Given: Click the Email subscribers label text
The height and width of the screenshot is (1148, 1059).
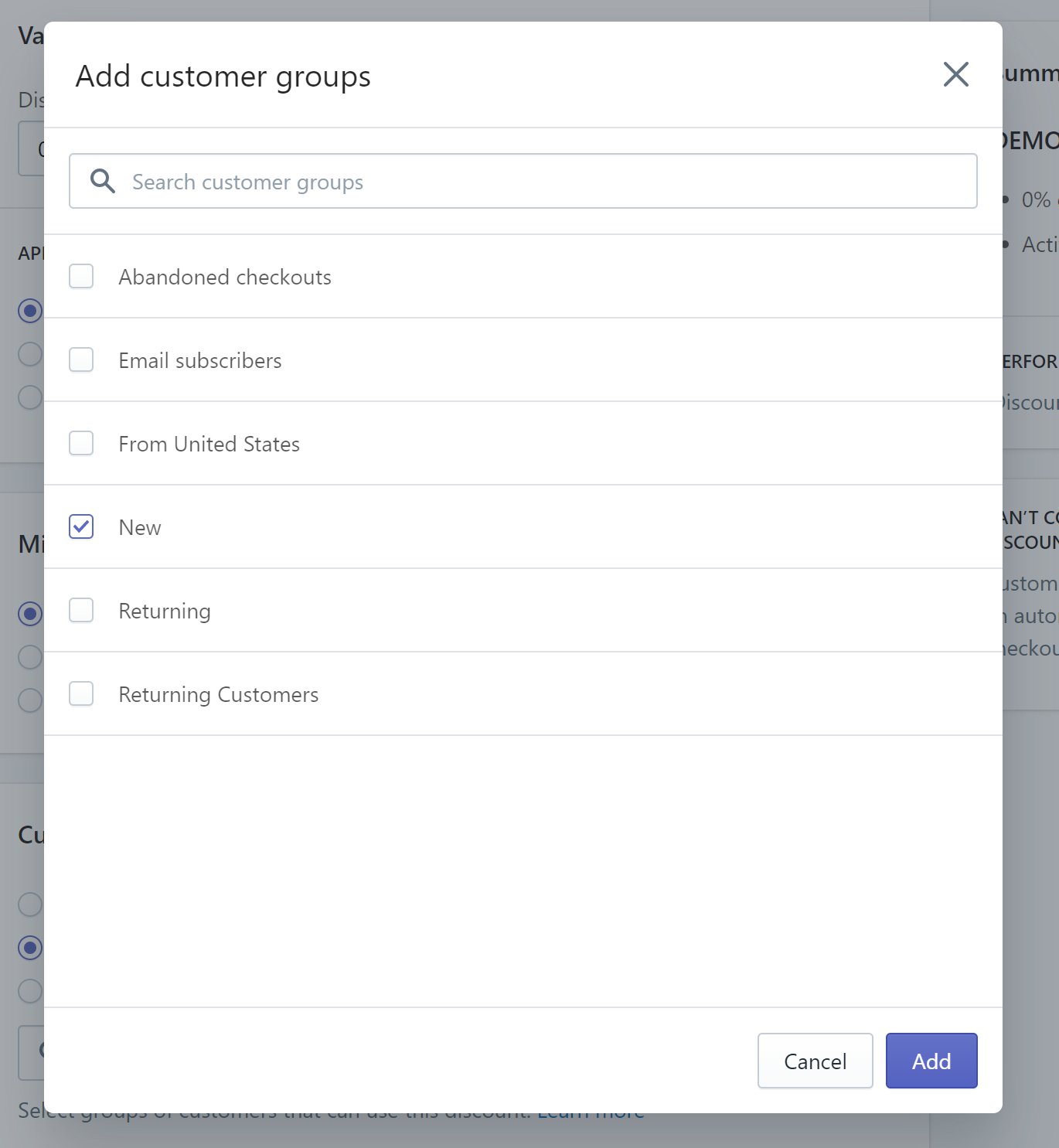Looking at the screenshot, I should pos(199,360).
